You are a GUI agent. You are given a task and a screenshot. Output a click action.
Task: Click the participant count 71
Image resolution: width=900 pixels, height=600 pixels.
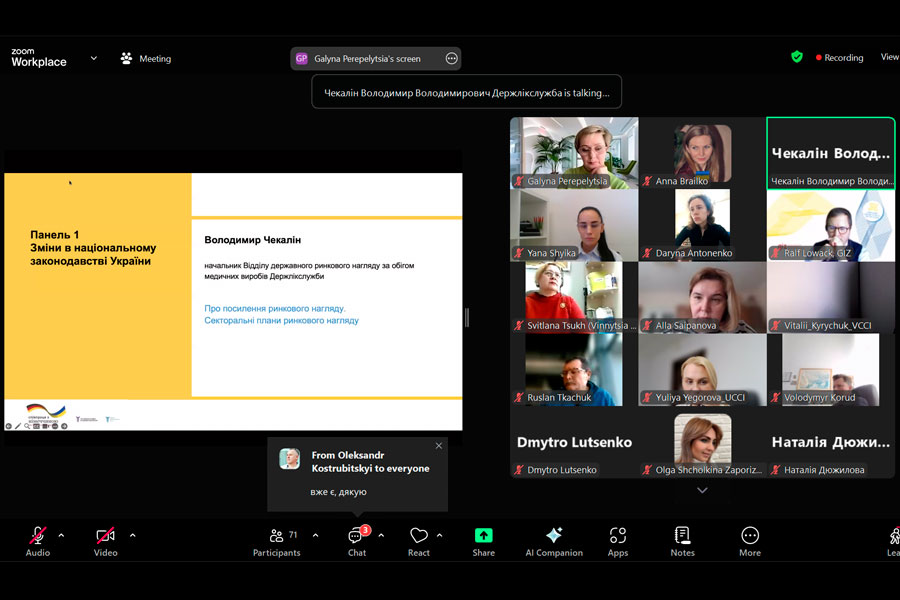(x=293, y=535)
